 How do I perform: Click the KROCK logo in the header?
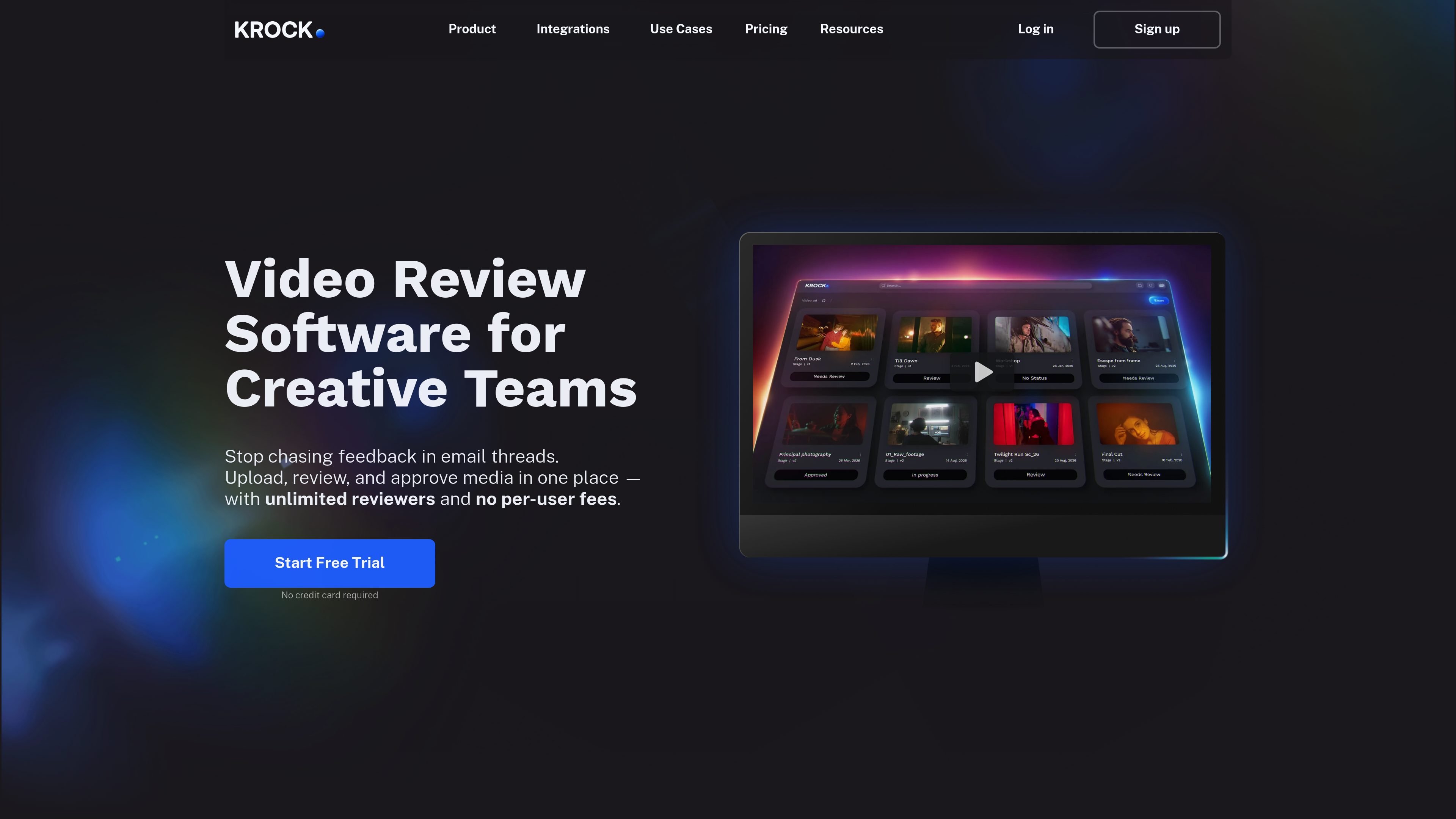click(279, 30)
